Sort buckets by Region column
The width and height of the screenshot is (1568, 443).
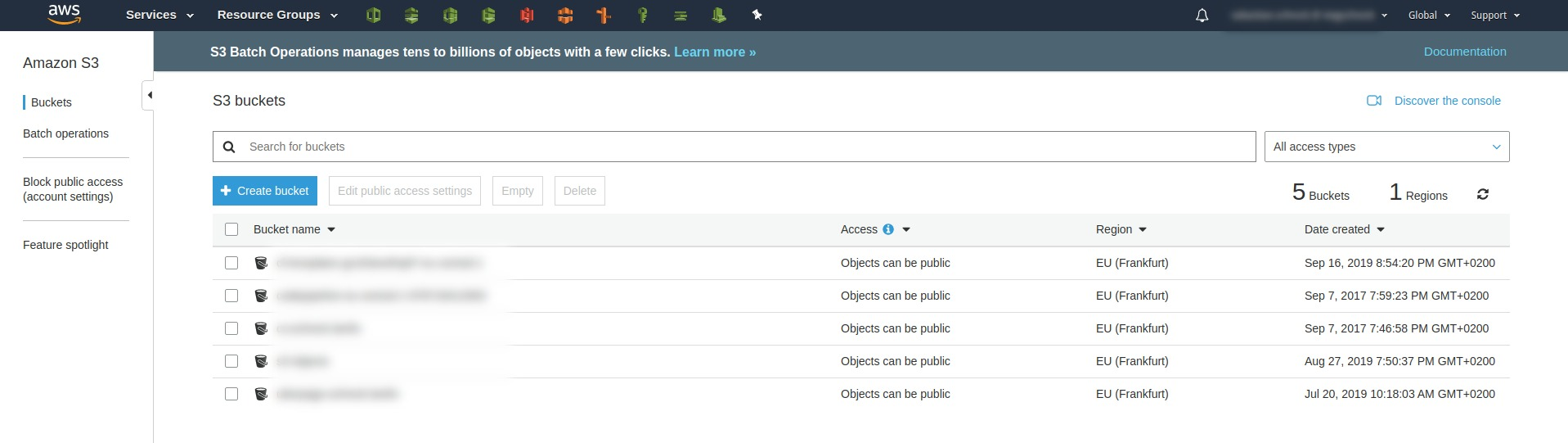[1121, 229]
